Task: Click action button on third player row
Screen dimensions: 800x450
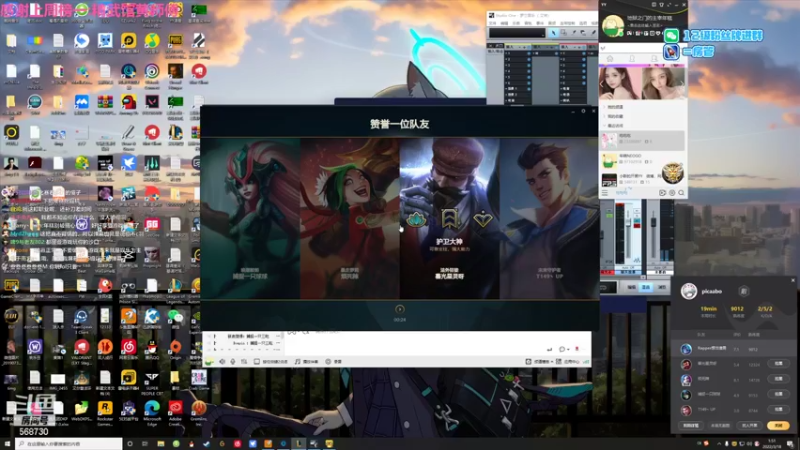Action: coord(779,379)
